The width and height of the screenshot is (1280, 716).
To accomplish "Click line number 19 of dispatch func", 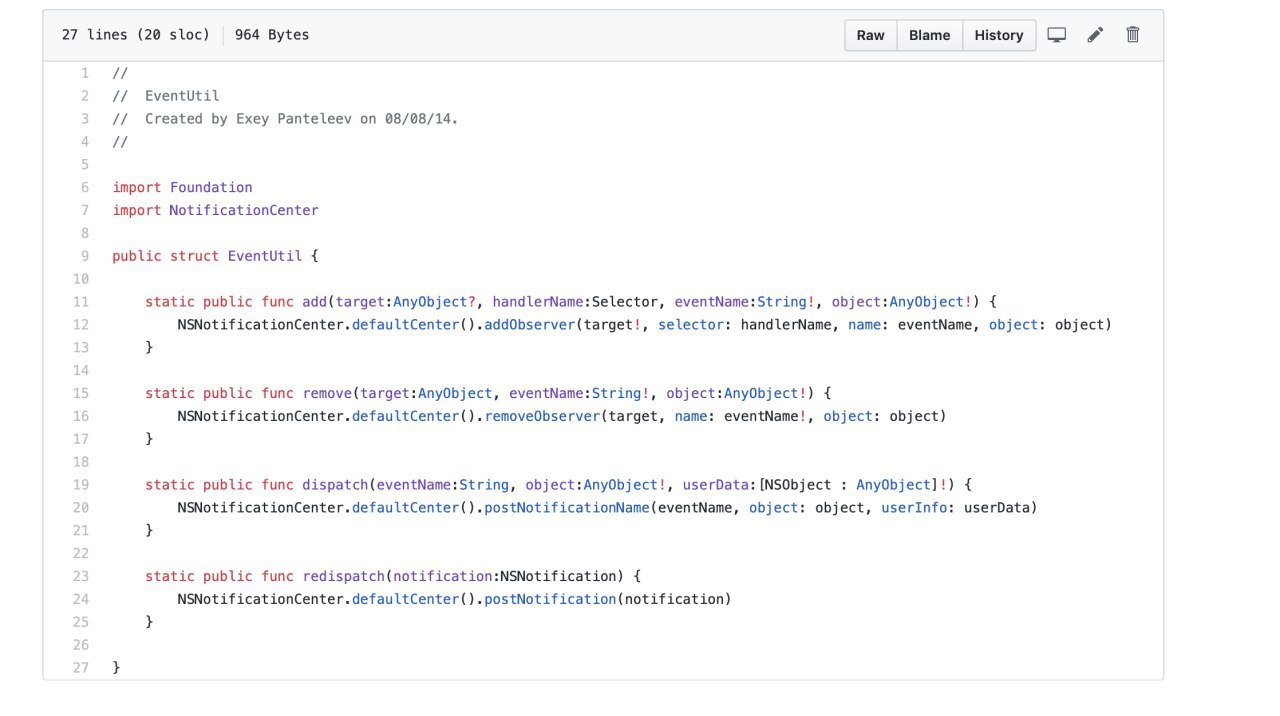I will point(81,485).
